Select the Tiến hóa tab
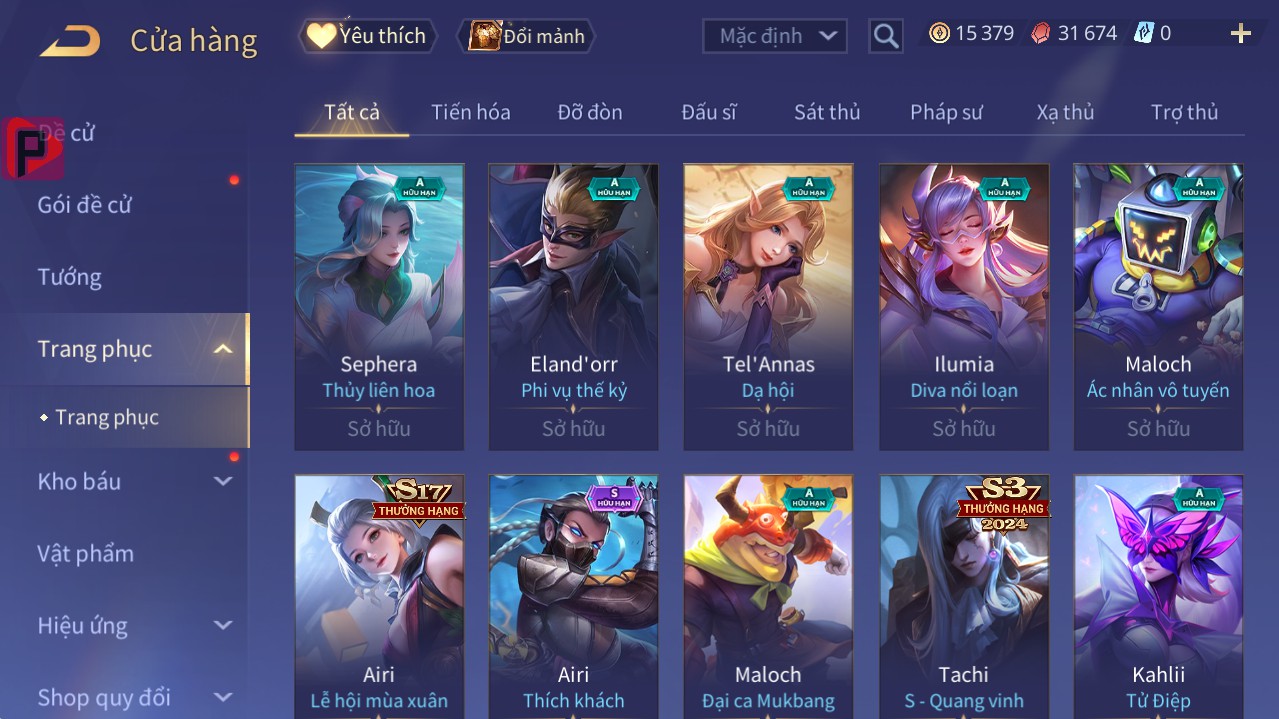 point(471,112)
